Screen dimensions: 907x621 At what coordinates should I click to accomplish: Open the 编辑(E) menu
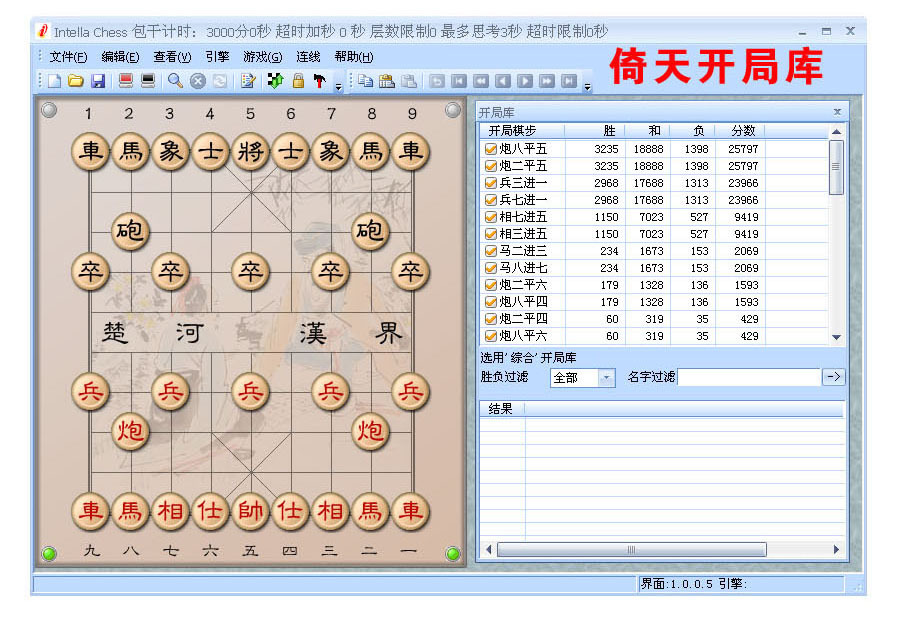coord(120,57)
